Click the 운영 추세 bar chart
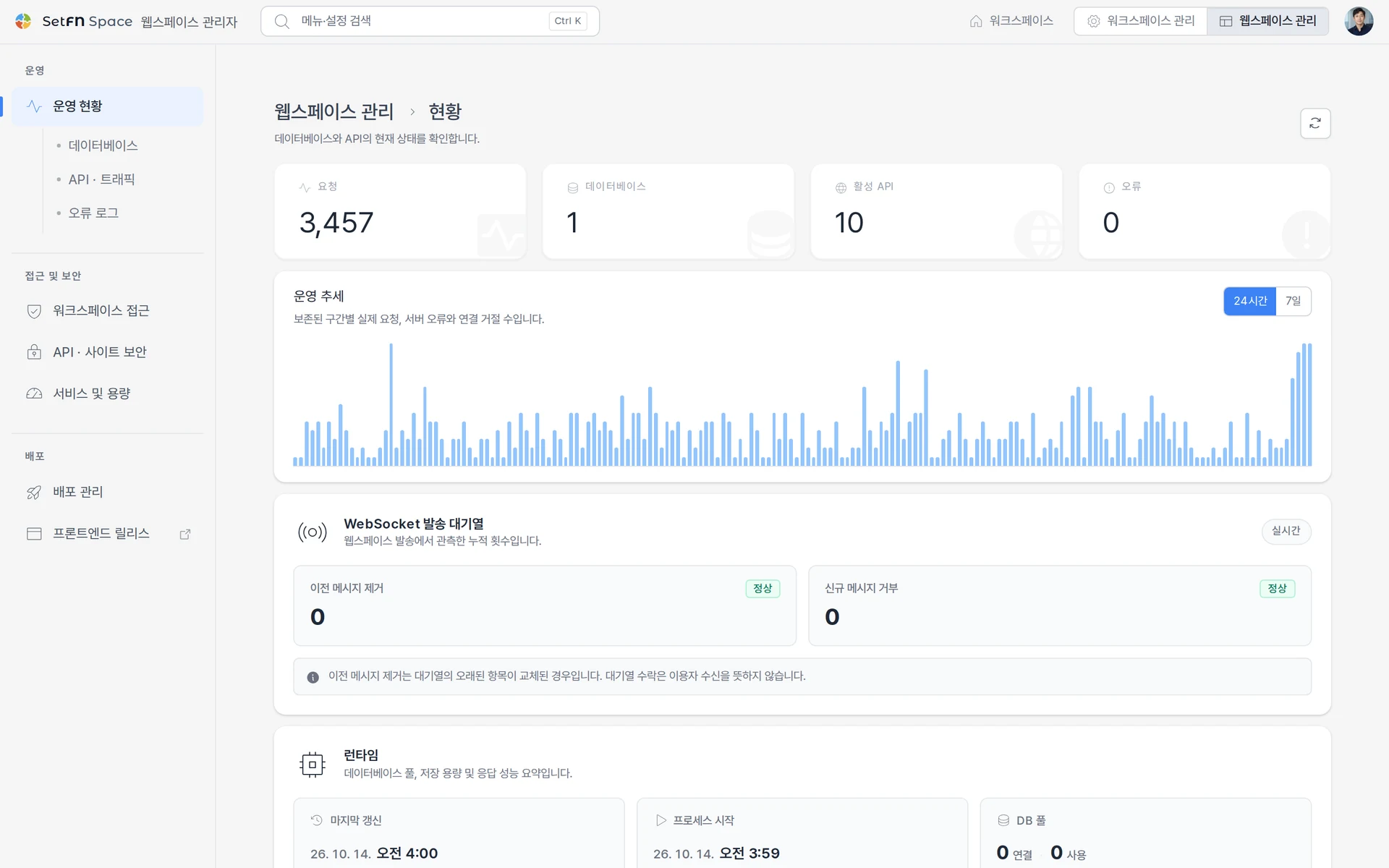The image size is (1389, 868). (x=802, y=404)
